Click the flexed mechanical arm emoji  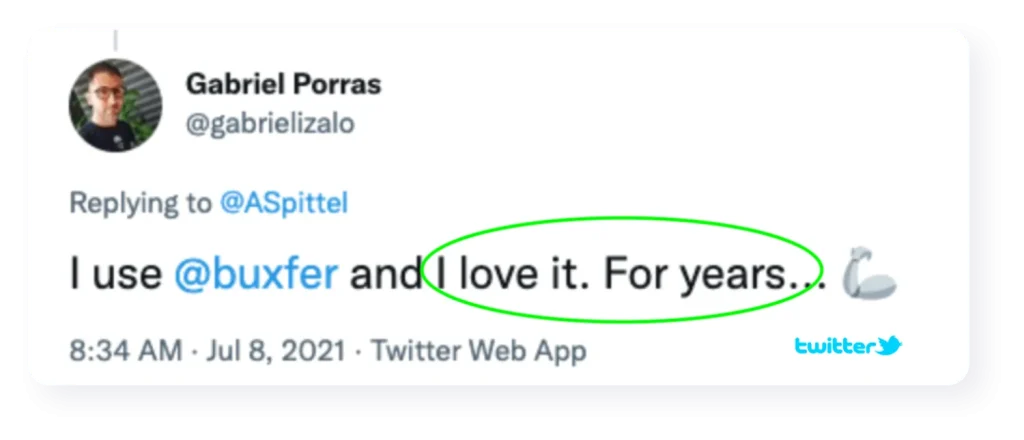869,272
